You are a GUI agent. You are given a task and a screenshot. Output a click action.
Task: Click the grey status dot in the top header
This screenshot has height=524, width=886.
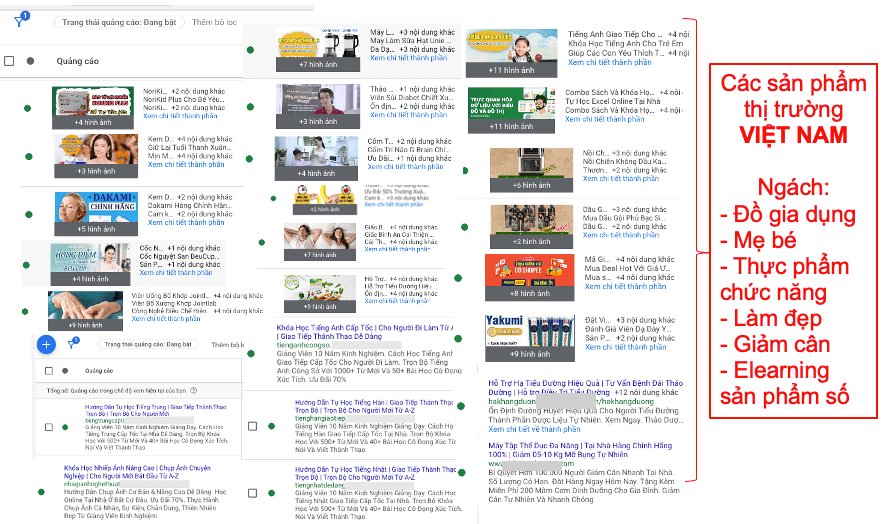pos(31,61)
